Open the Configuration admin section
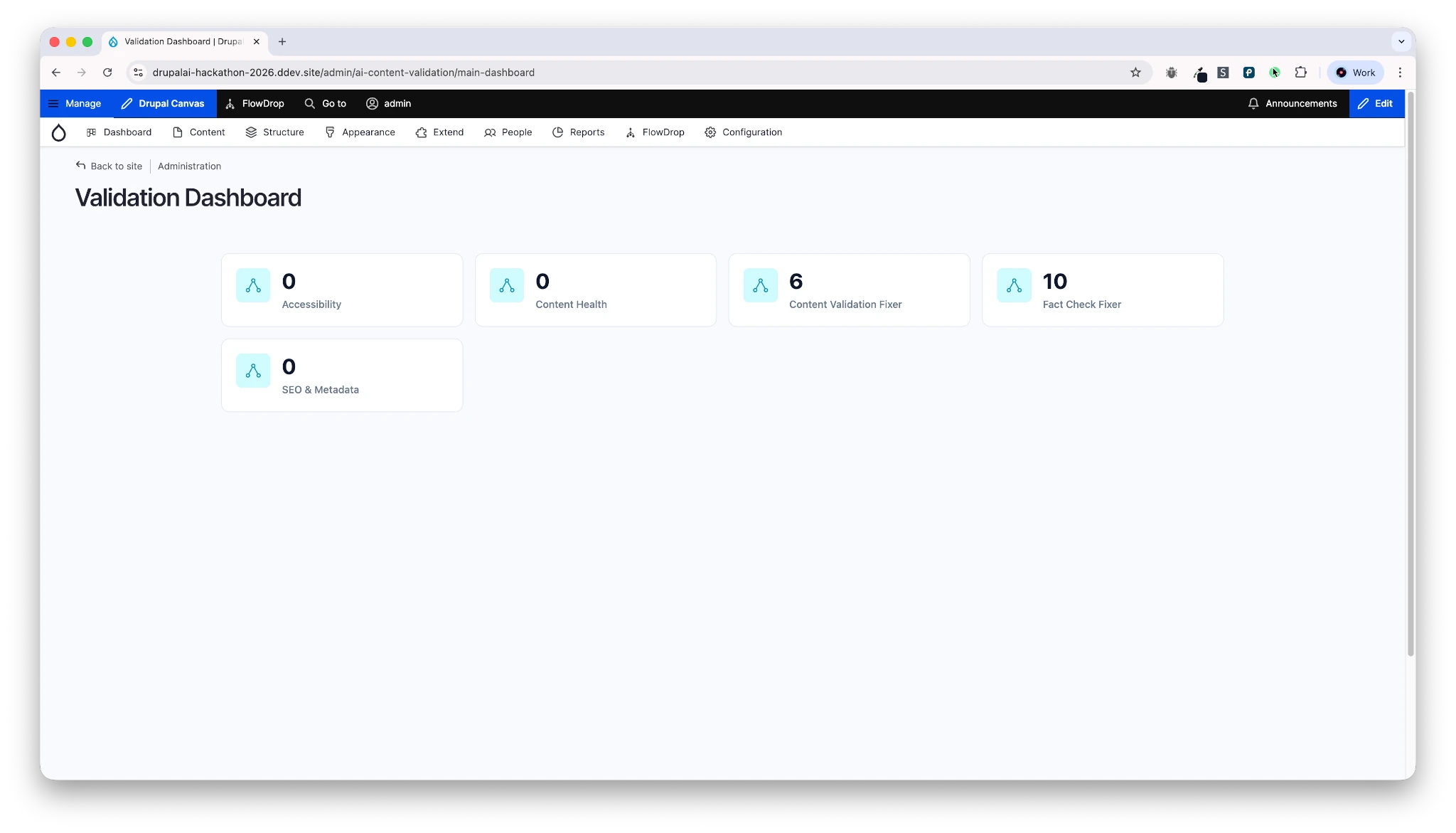1456x833 pixels. point(743,132)
